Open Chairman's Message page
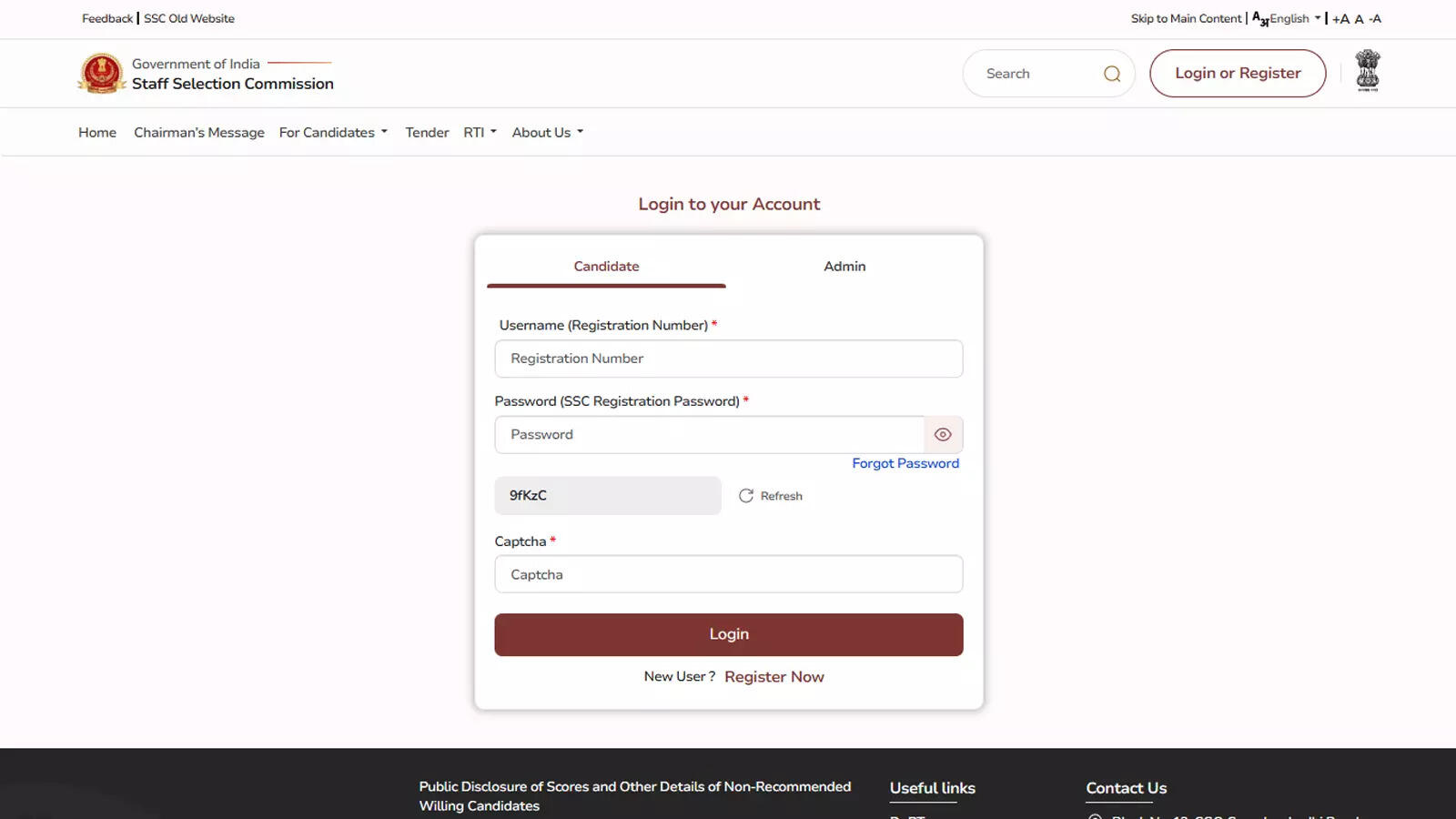Viewport: 1456px width, 819px height. (199, 133)
